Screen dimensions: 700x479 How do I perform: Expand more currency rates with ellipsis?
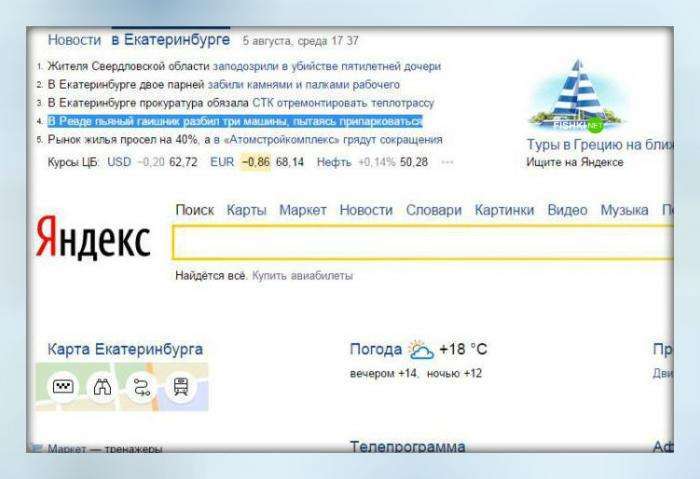[x=447, y=162]
